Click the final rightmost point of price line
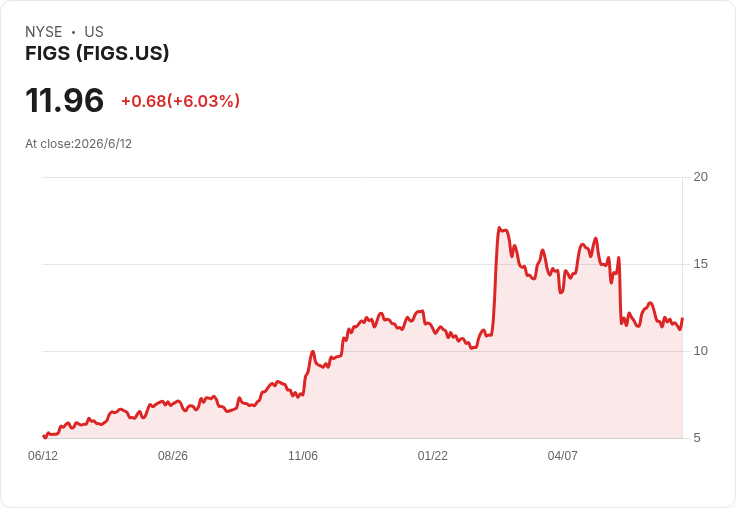The height and width of the screenshot is (508, 736). [682, 318]
